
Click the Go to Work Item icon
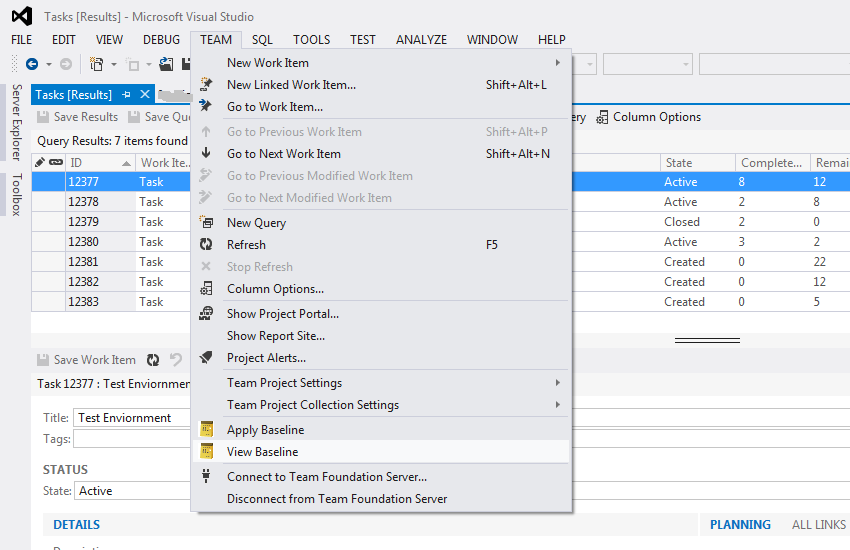pyautogui.click(x=206, y=105)
